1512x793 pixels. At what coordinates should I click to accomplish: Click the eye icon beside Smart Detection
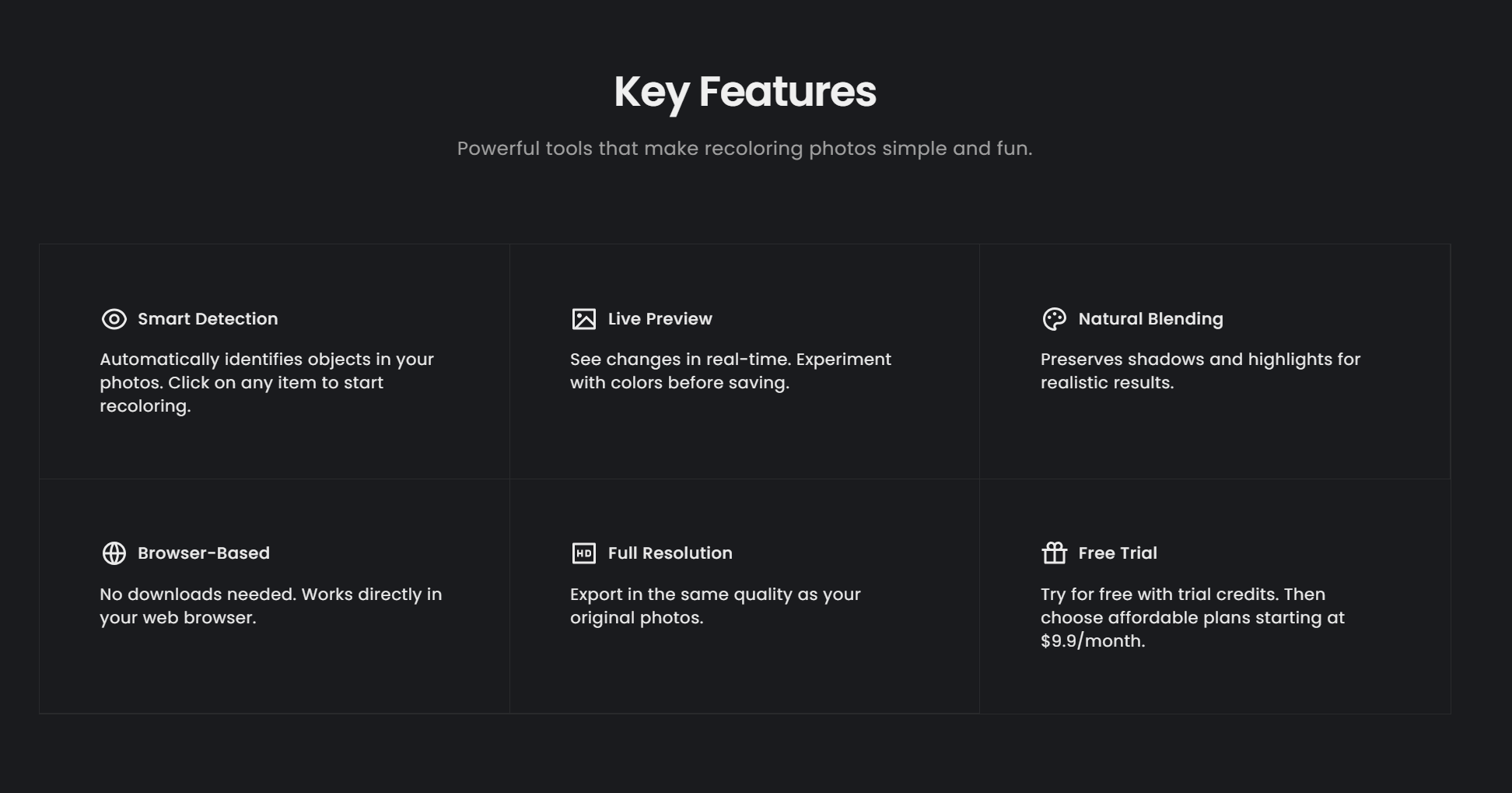(114, 319)
